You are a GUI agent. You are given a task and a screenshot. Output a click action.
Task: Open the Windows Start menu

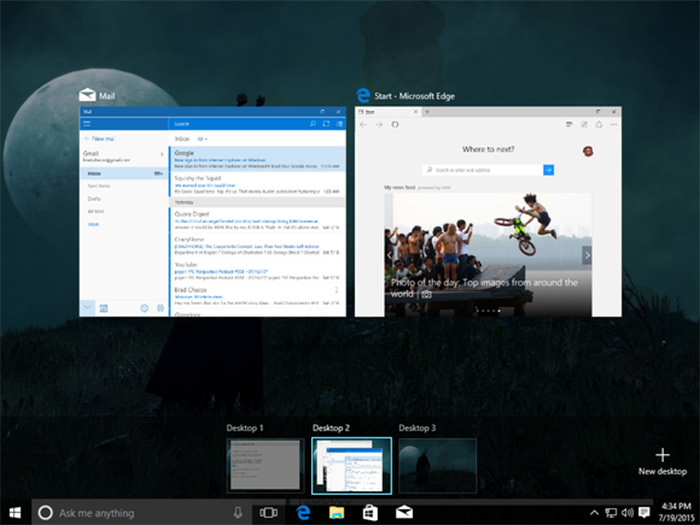pyautogui.click(x=14, y=512)
